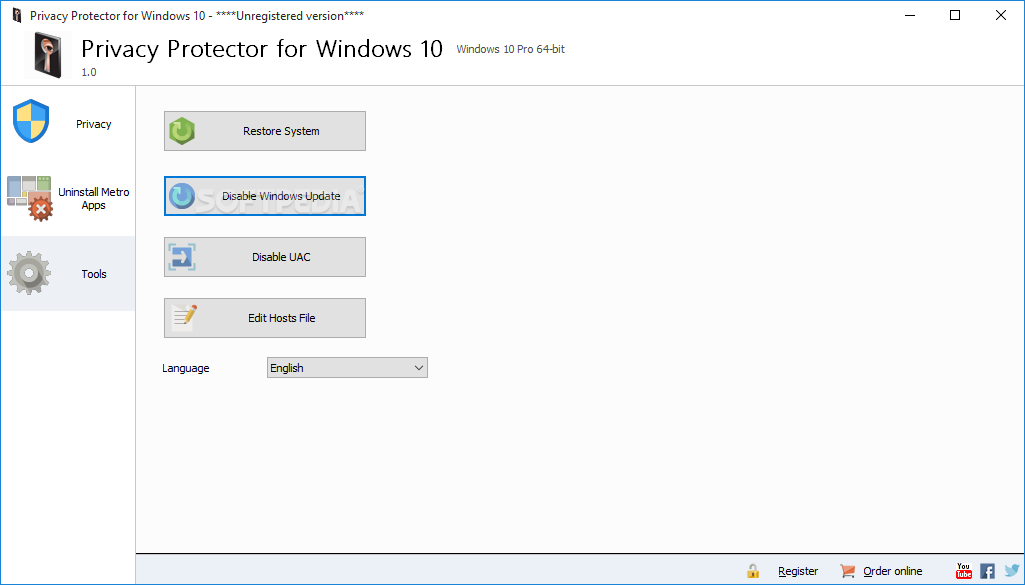The image size is (1025, 585).
Task: Click Disable Windows Update button
Action: 265,196
